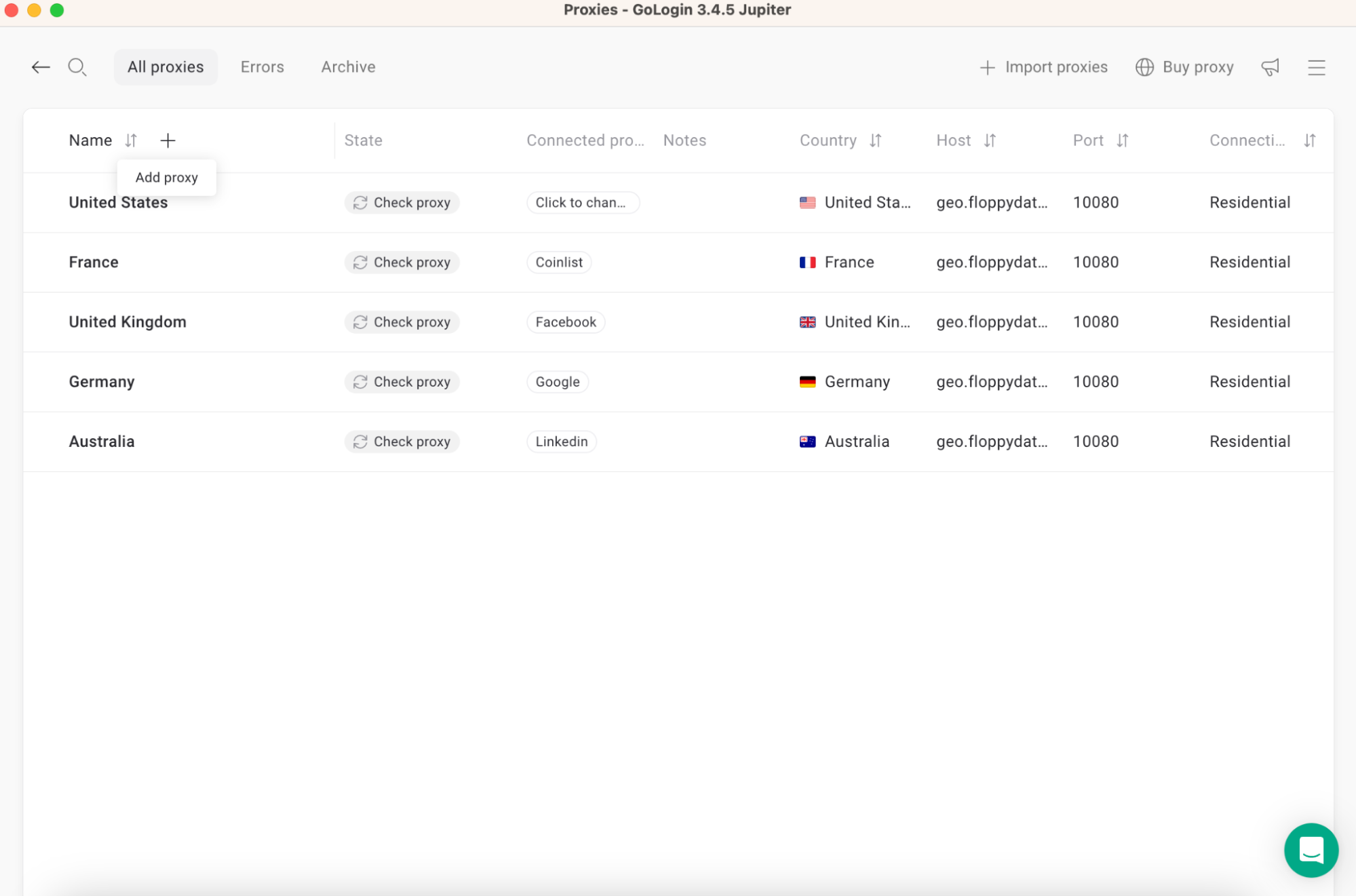This screenshot has height=896, width=1356.
Task: Click the Name column header label
Action: click(x=90, y=140)
